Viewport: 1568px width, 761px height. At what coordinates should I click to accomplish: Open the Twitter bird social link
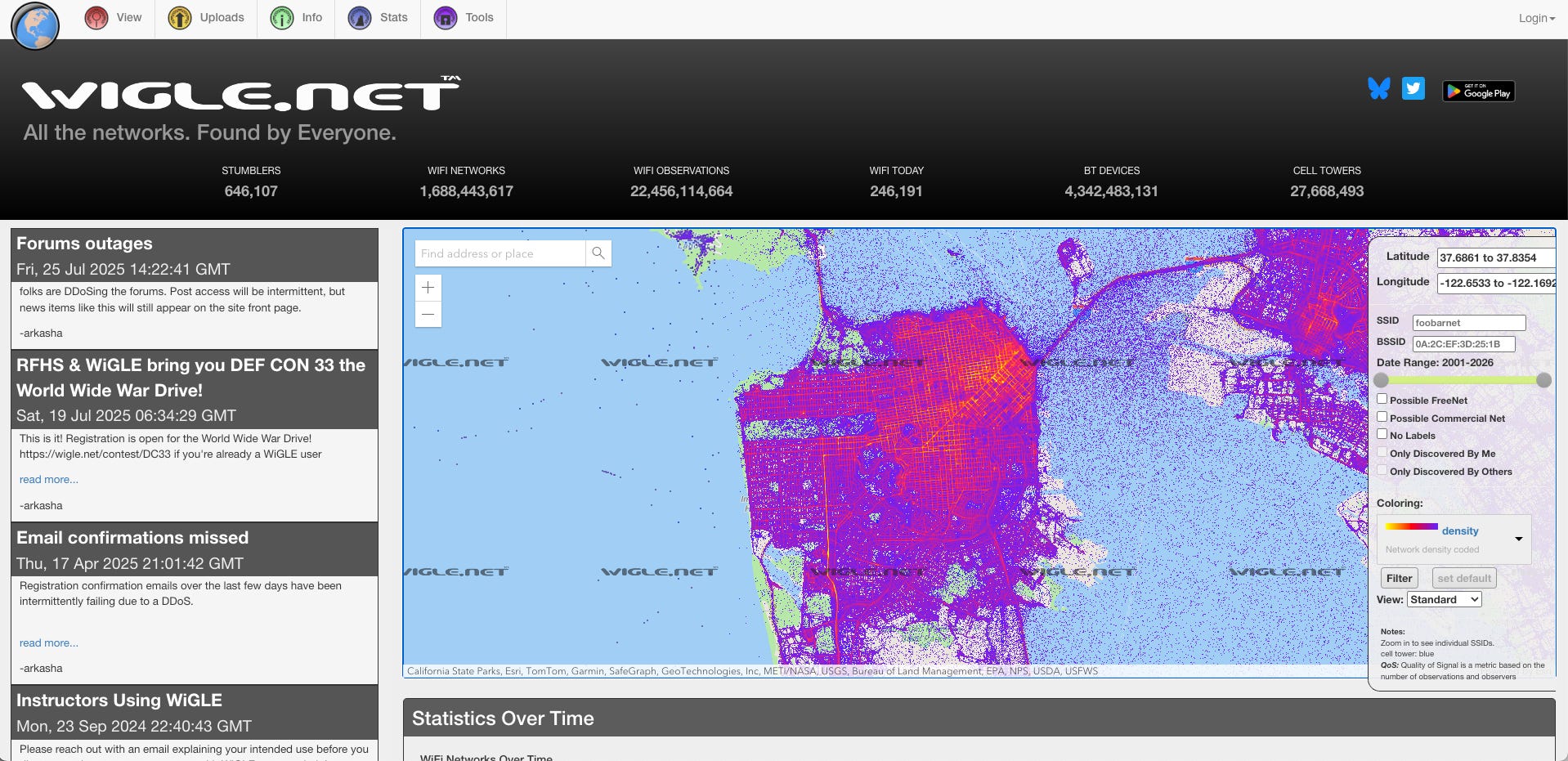click(1413, 88)
